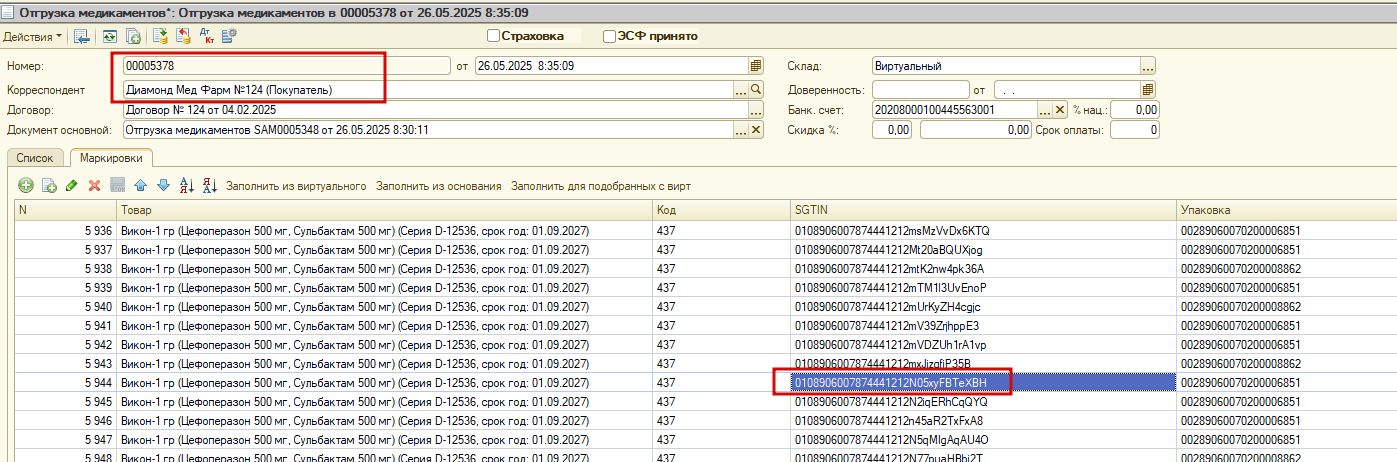This screenshot has height=462, width=1397.
Task: Click the Copy row icon
Action: 49,186
